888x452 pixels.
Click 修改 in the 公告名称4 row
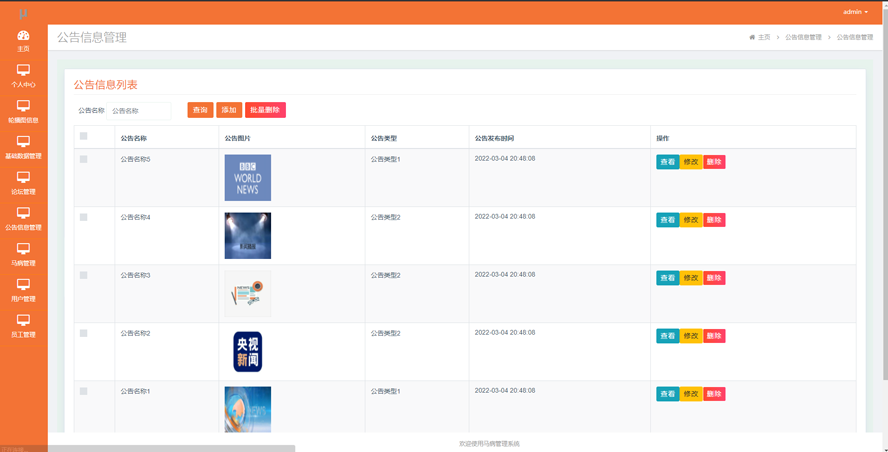(x=691, y=220)
